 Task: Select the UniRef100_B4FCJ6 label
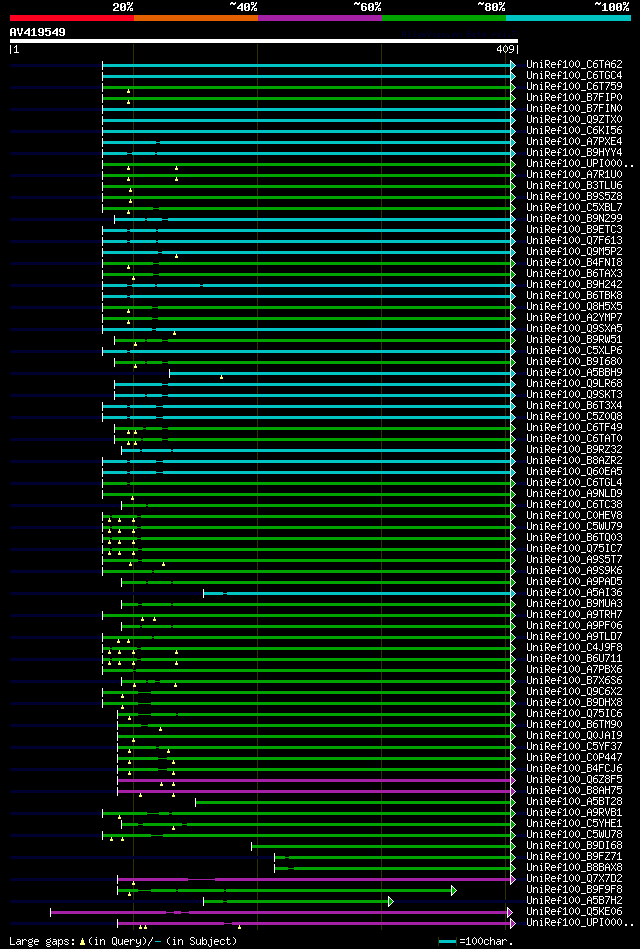(575, 769)
